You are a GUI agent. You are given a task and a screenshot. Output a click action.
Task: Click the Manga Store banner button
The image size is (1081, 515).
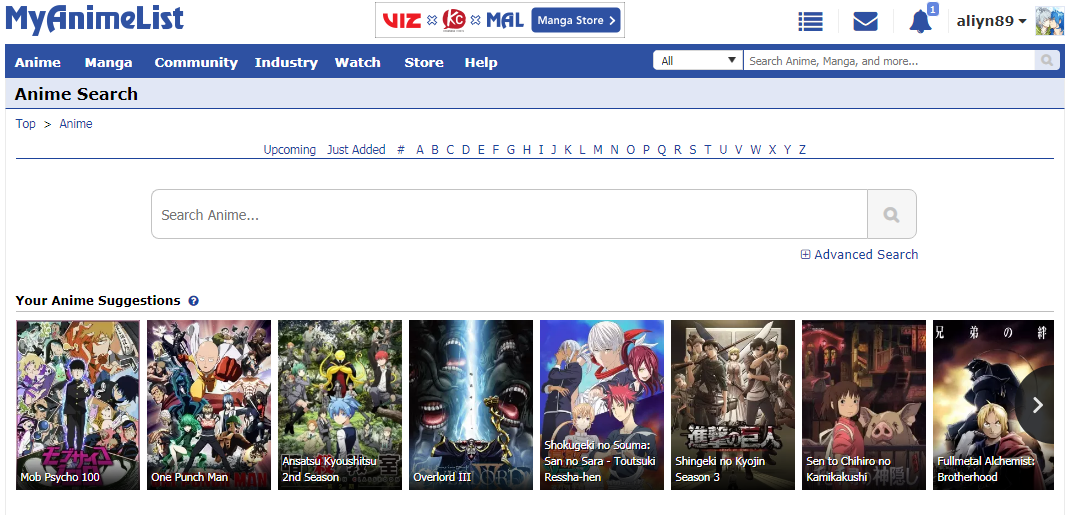coord(576,21)
